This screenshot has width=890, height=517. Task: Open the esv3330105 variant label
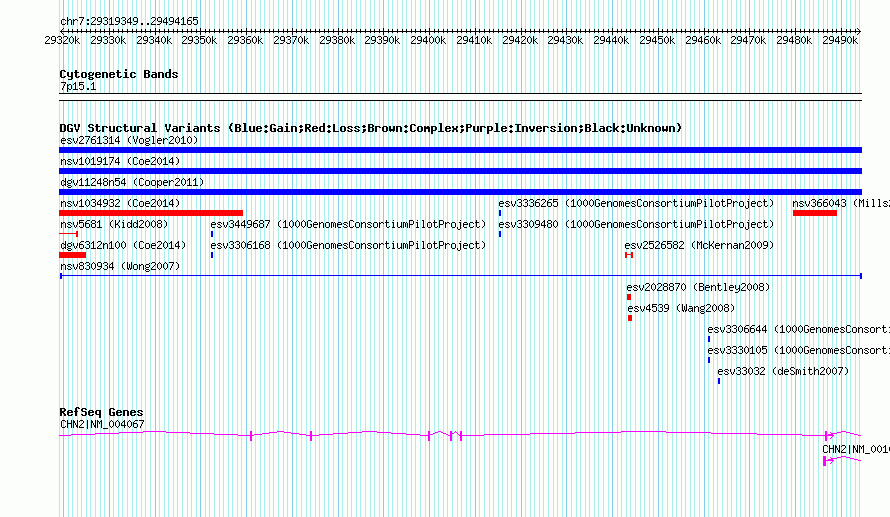click(799, 350)
